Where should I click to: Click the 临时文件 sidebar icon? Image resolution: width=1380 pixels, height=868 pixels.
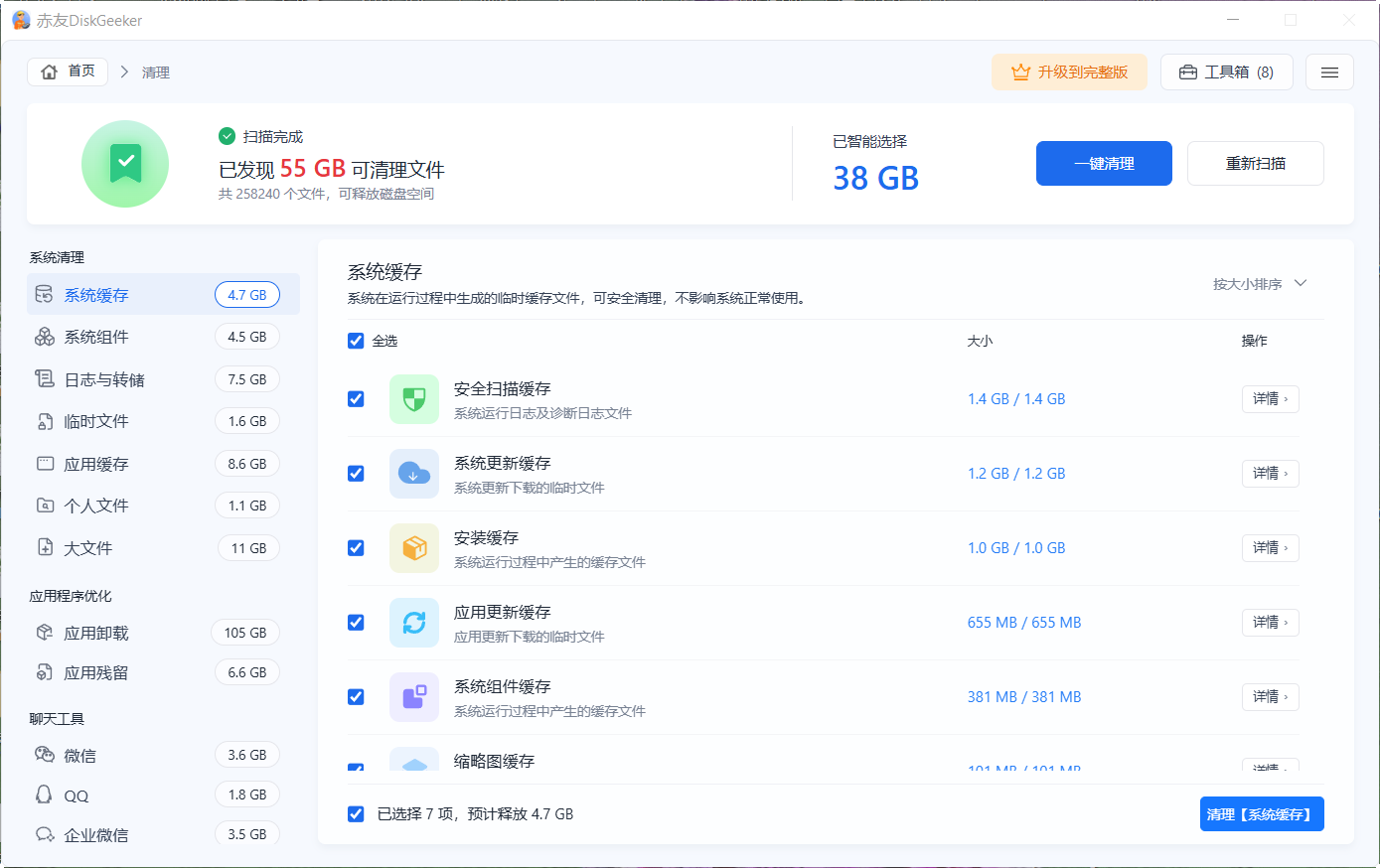[44, 421]
